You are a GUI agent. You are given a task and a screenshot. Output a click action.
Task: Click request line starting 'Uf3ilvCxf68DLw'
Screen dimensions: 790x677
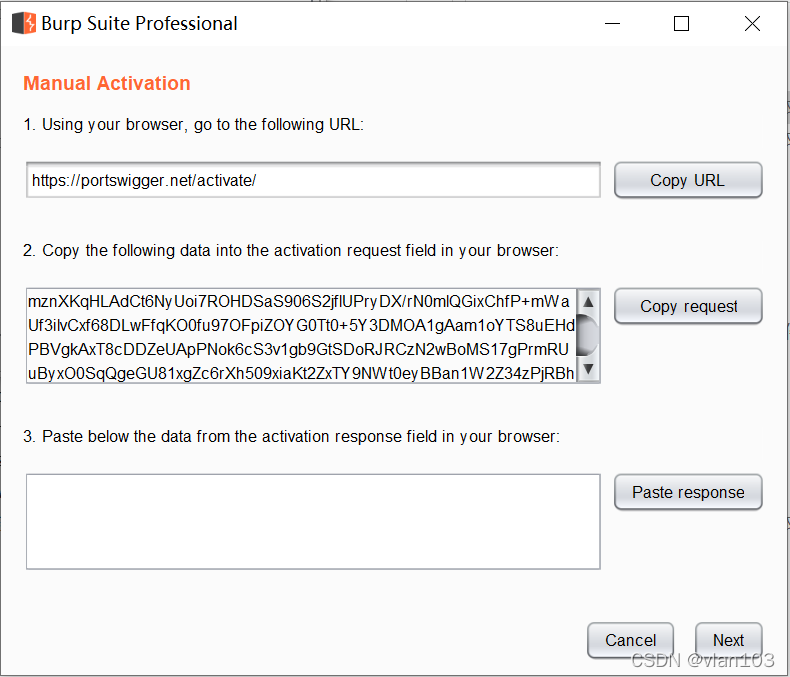(301, 325)
